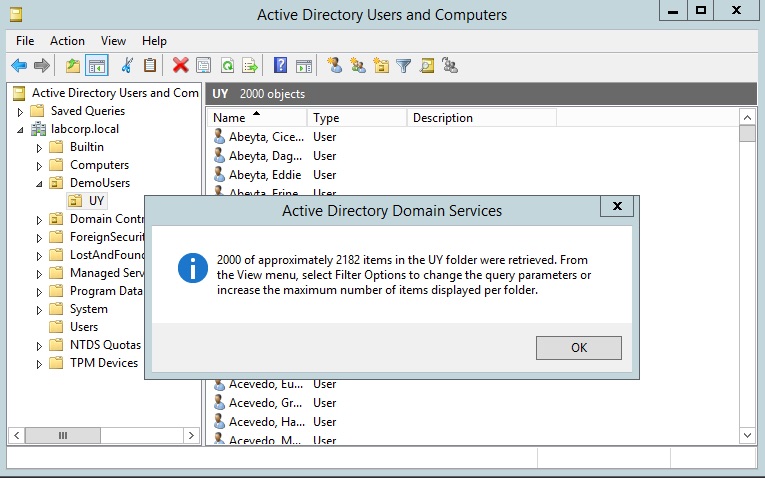
Task: Click the Description column header
Action: 482,118
